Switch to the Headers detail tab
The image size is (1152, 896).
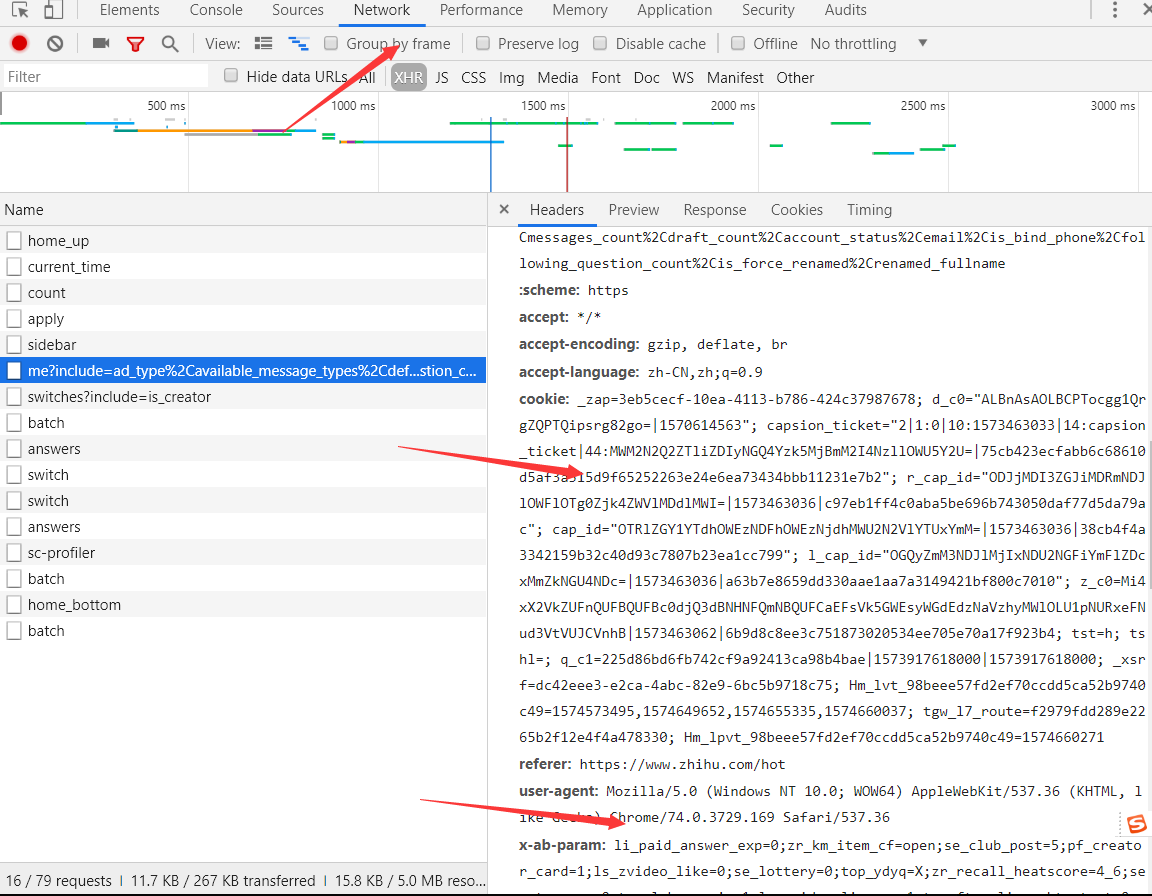point(557,210)
